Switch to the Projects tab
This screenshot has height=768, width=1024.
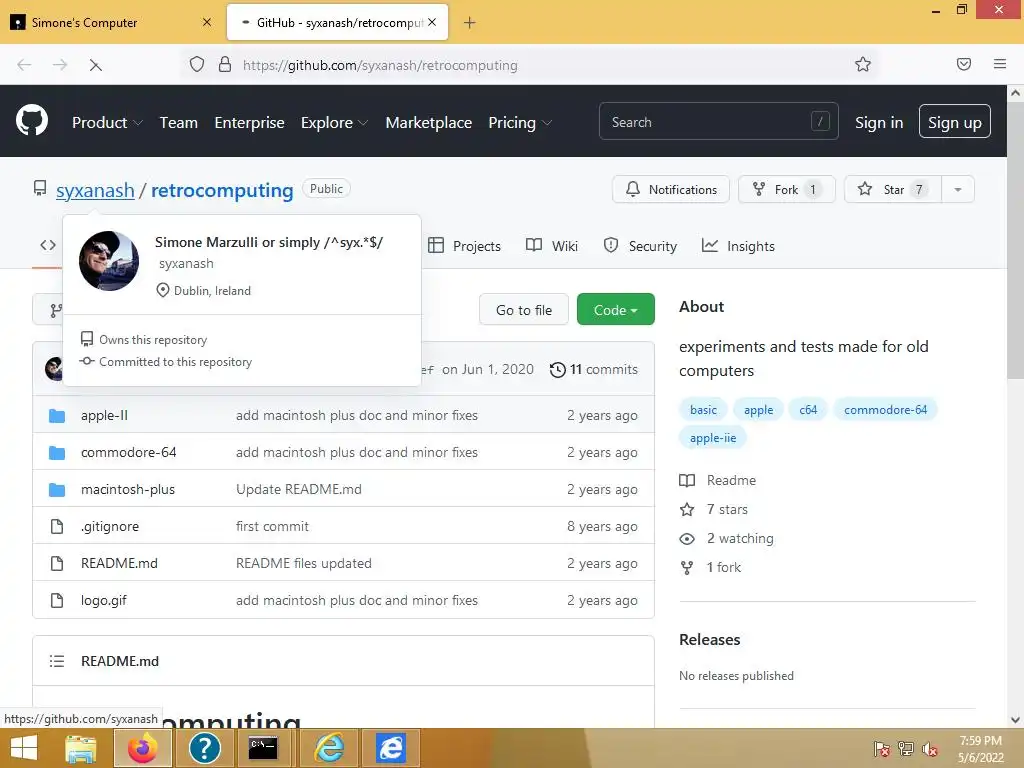(464, 246)
